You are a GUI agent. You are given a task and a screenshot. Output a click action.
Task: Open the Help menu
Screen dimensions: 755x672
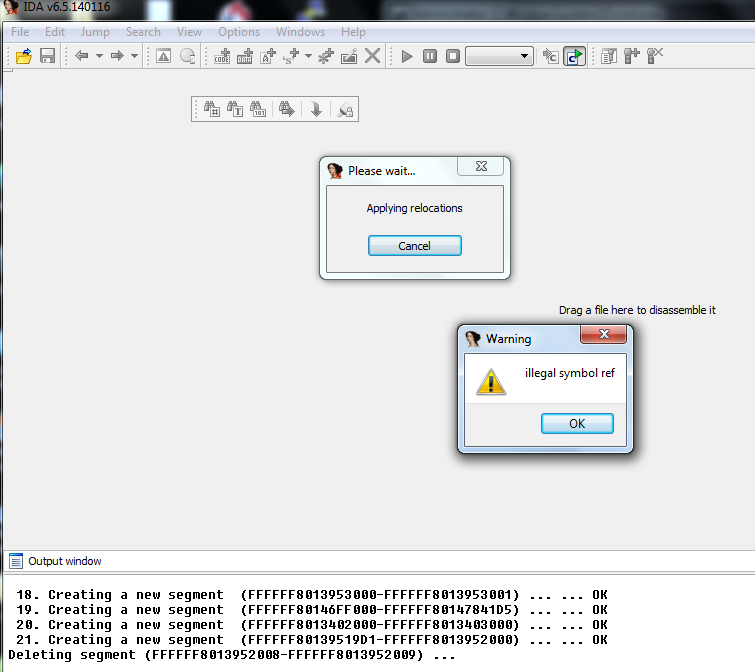tap(353, 32)
